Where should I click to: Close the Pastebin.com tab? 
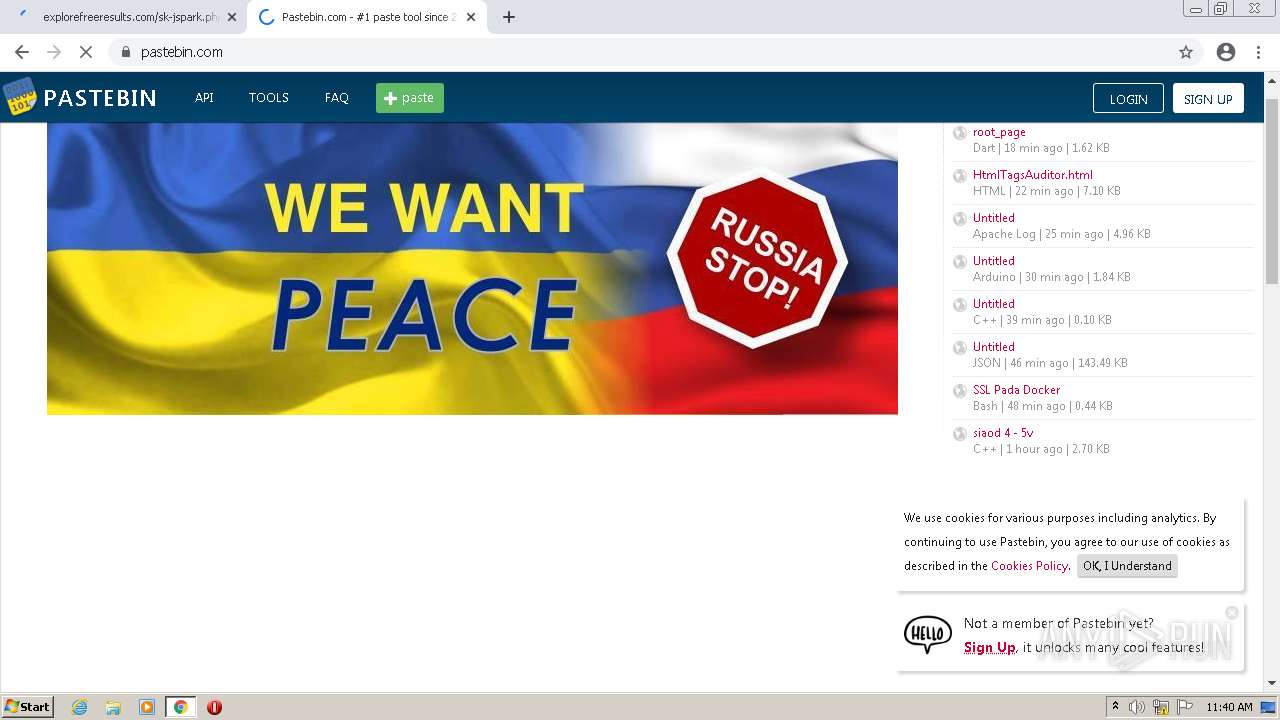click(471, 17)
